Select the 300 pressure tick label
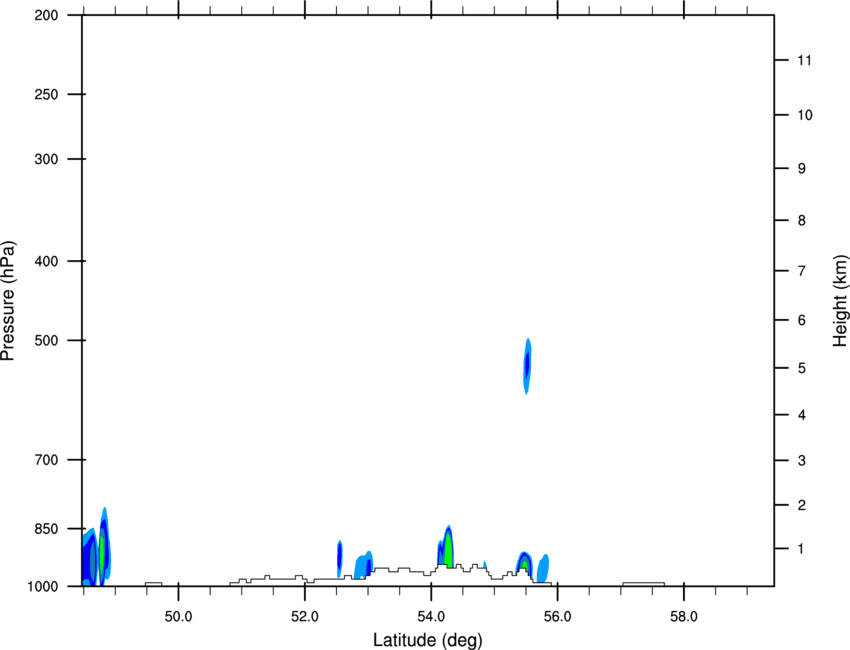Viewport: 850px width, 650px height. coord(46,159)
